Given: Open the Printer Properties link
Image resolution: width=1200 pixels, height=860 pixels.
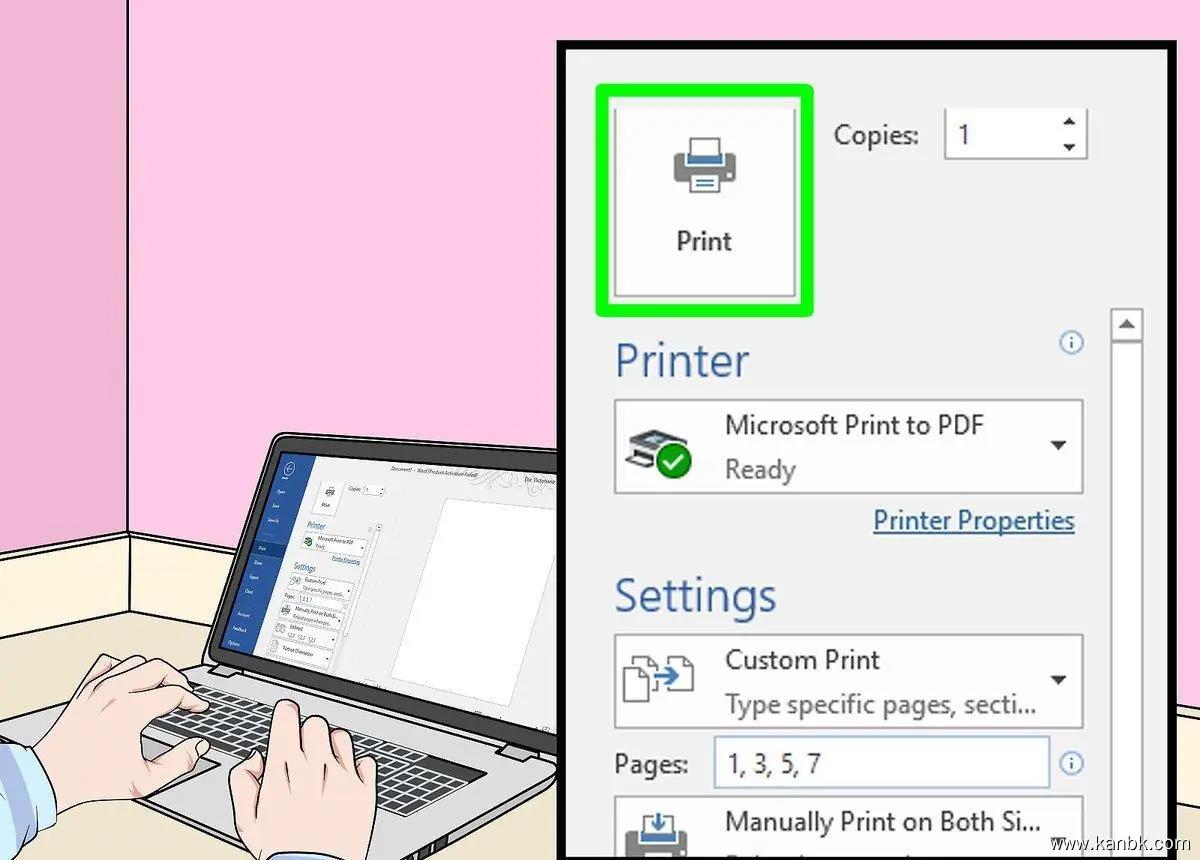Looking at the screenshot, I should 974,521.
